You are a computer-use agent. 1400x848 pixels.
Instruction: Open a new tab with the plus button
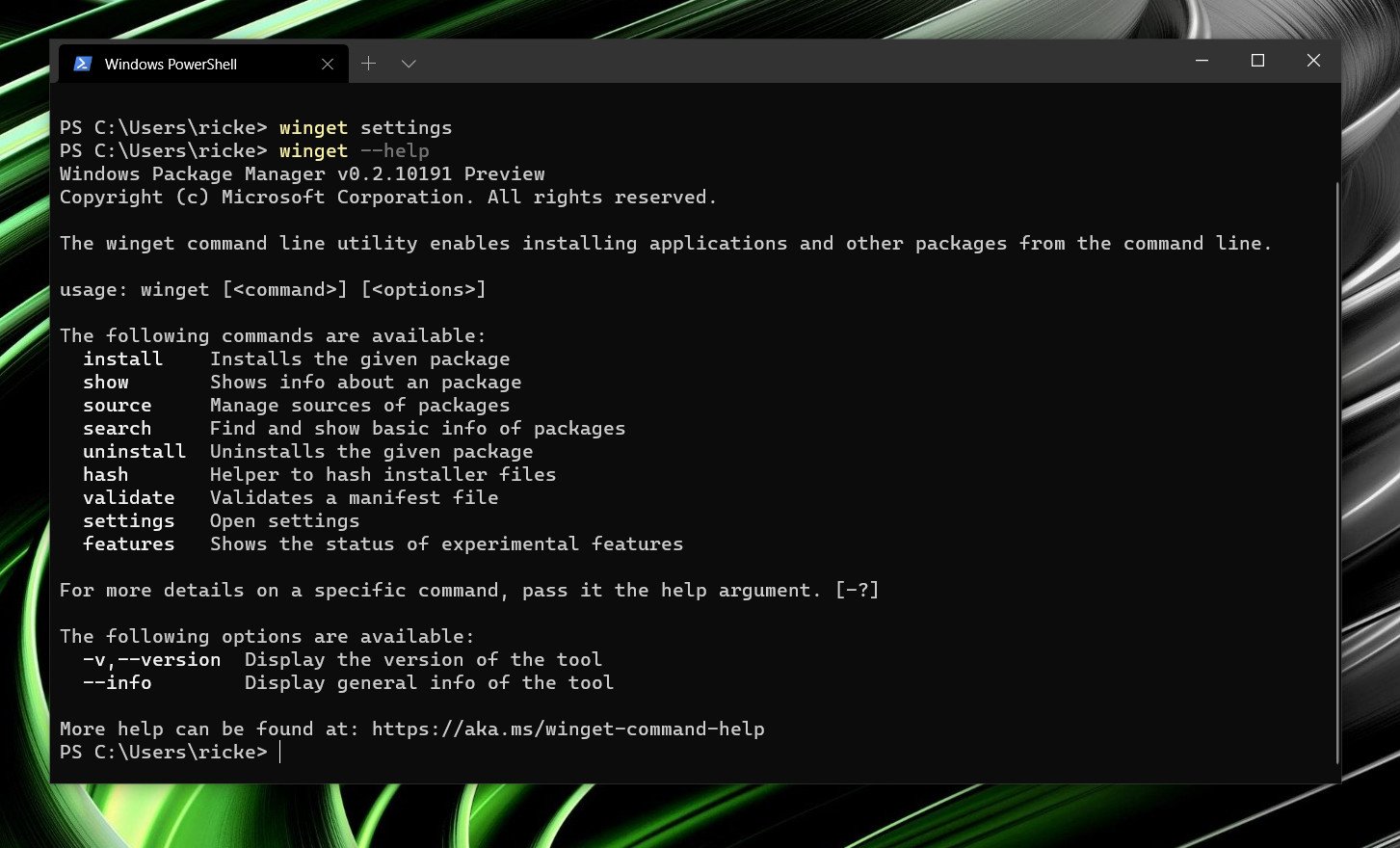pos(368,64)
